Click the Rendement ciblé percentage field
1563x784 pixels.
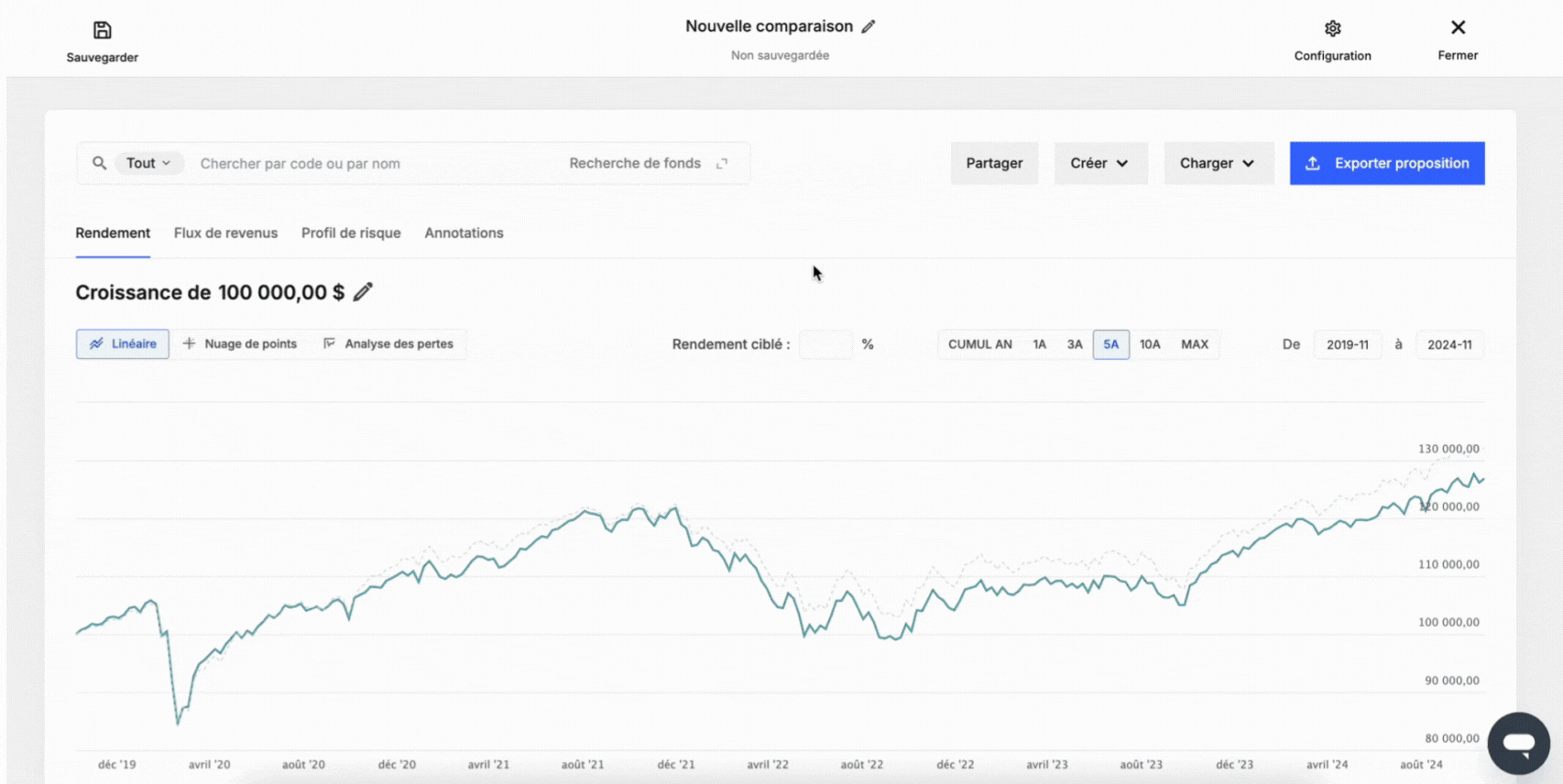pos(825,344)
